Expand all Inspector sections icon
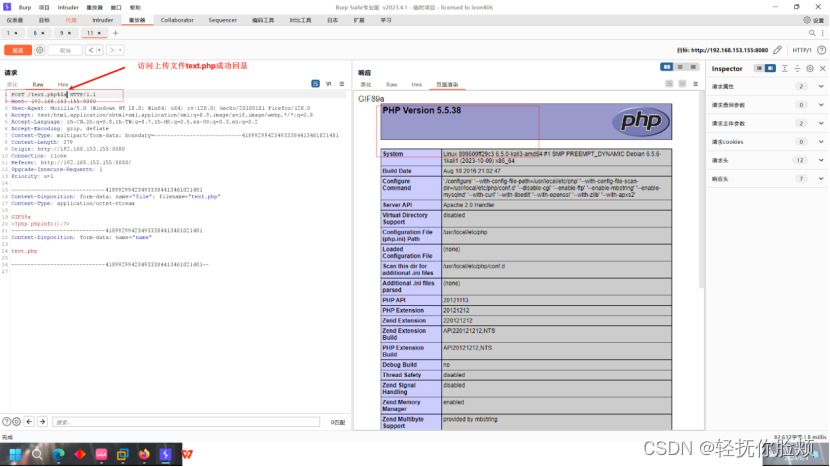The image size is (830, 467). click(784, 68)
